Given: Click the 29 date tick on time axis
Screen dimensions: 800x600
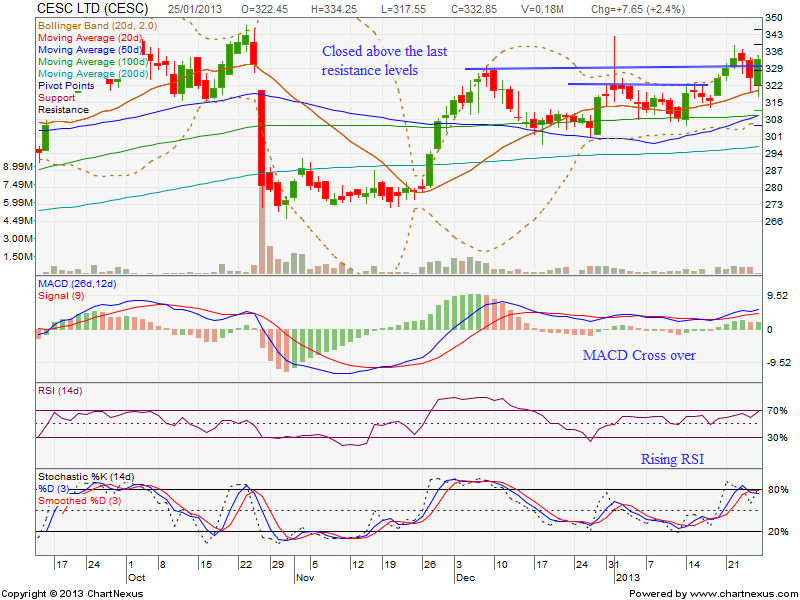Looking at the screenshot, I should [x=278, y=565].
